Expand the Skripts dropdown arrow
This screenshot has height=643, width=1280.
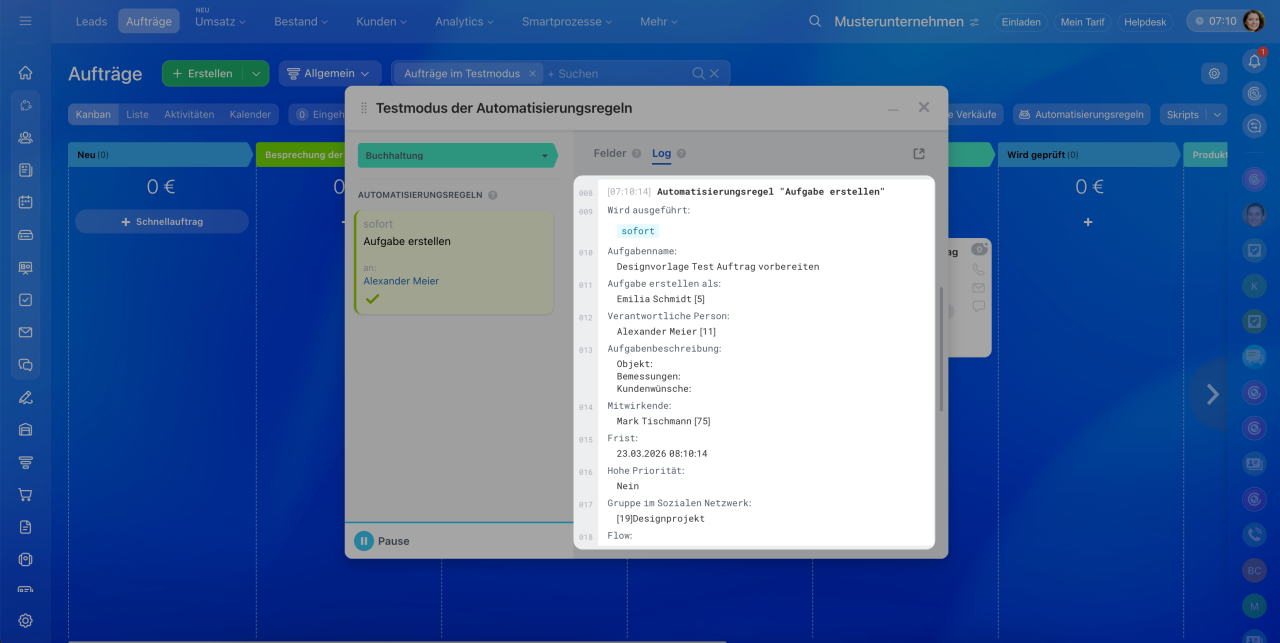[x=1217, y=114]
